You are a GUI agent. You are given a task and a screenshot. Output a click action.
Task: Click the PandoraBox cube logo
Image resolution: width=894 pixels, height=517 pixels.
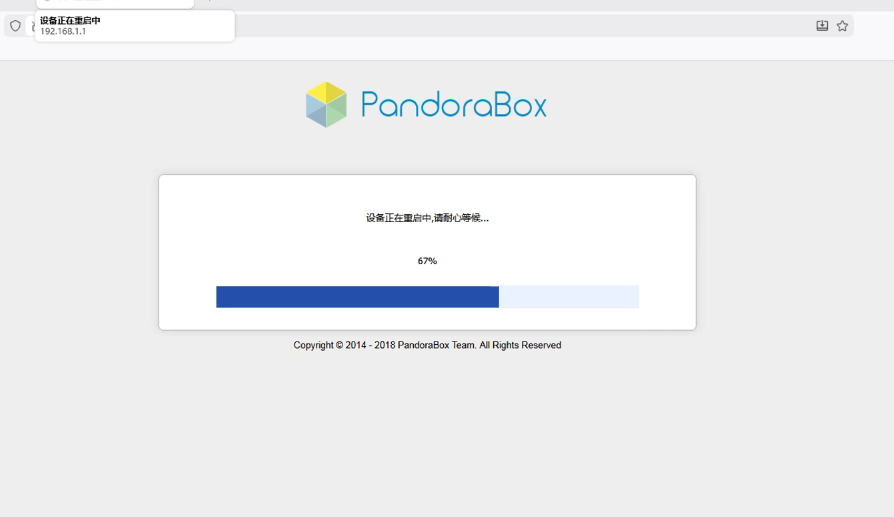pyautogui.click(x=326, y=104)
